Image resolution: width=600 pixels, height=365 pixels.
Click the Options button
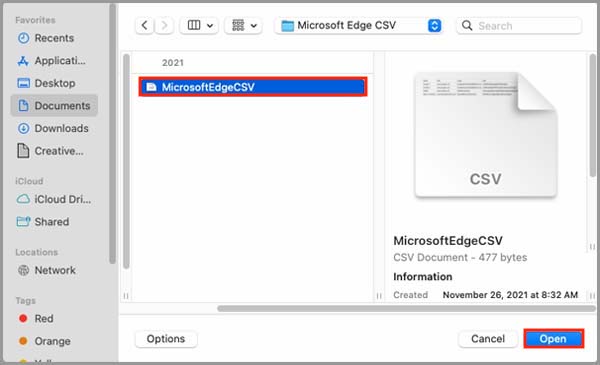coord(166,339)
